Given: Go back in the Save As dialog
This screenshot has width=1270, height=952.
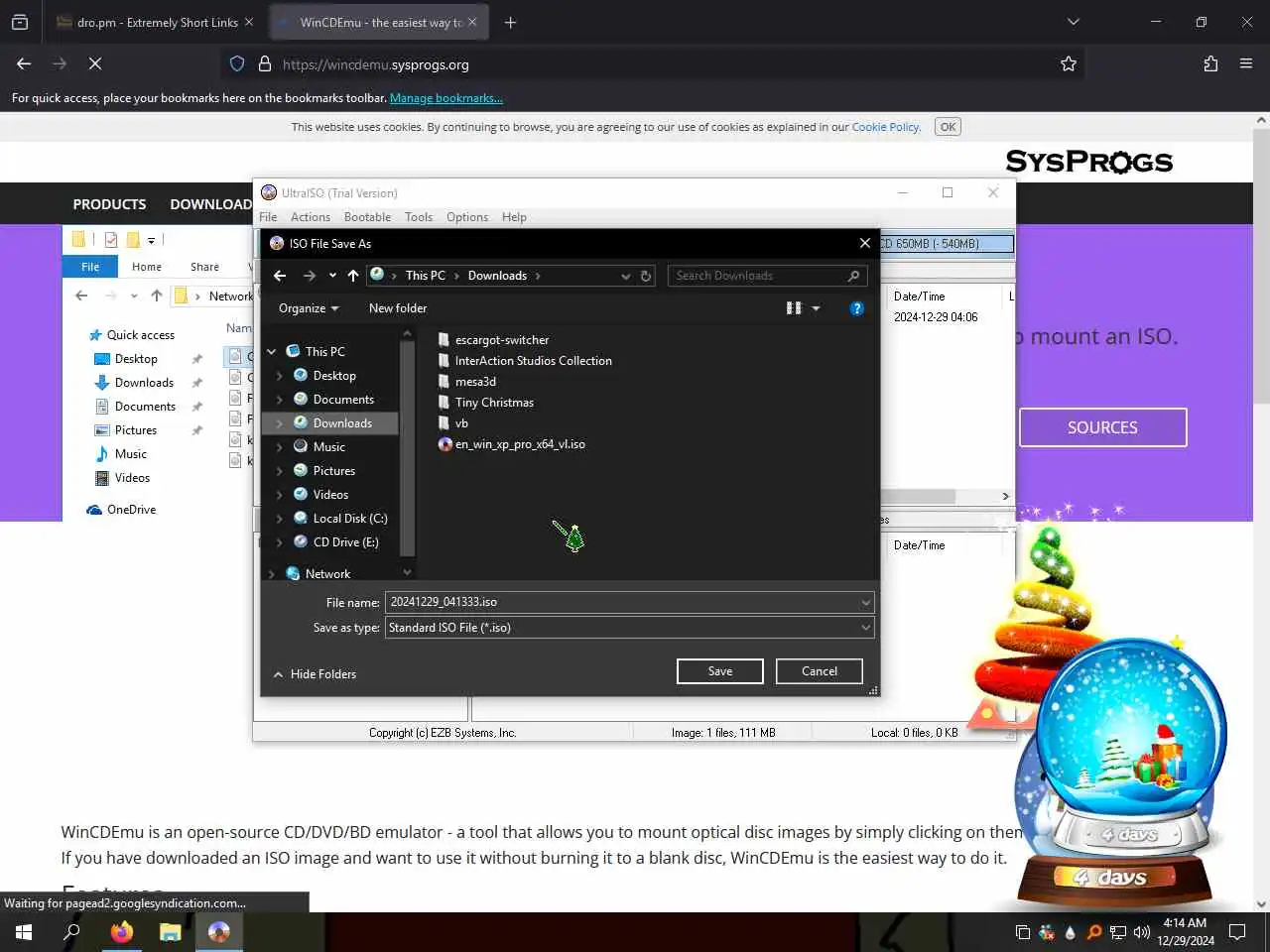Looking at the screenshot, I should [280, 276].
